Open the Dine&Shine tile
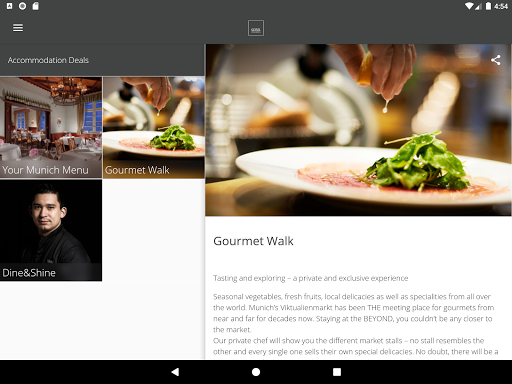The height and width of the screenshot is (384, 512). click(x=51, y=230)
